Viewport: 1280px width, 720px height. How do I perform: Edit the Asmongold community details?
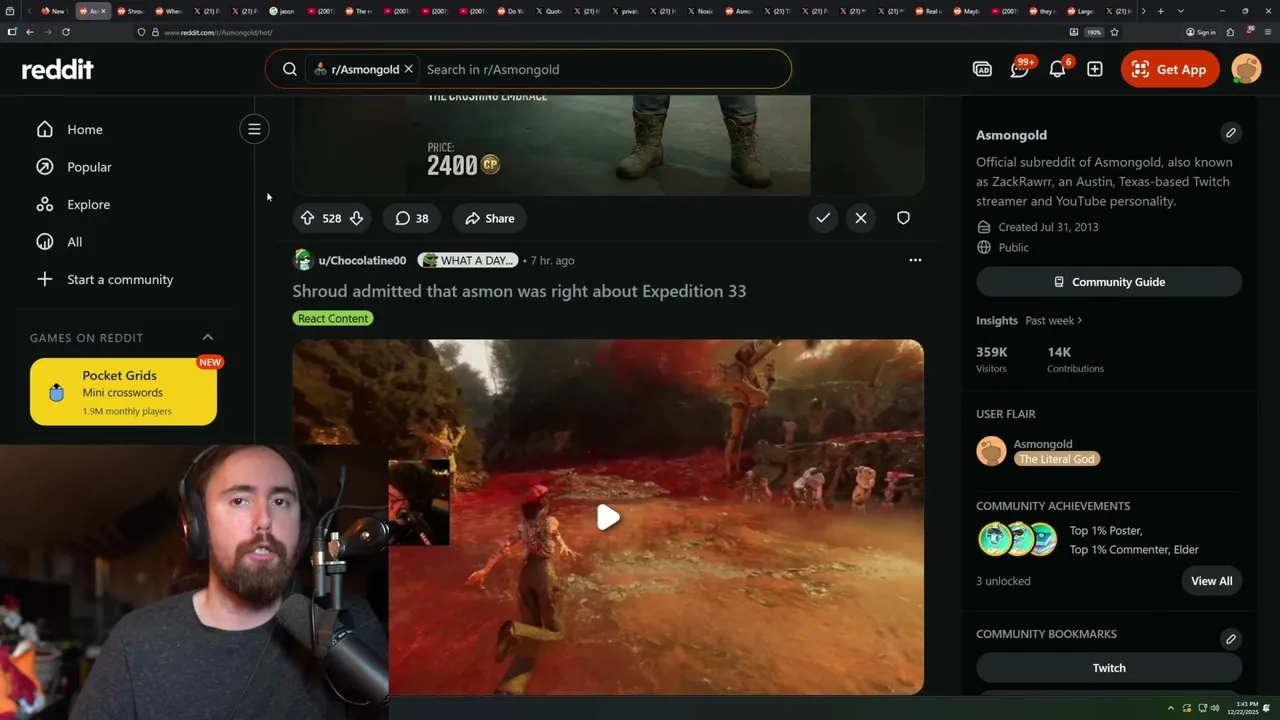[x=1231, y=133]
